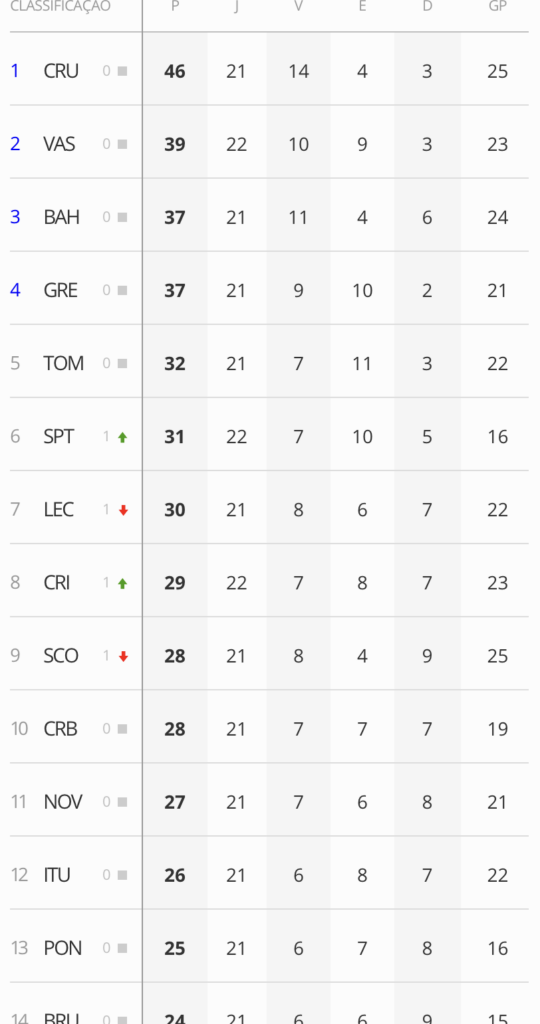540x1024 pixels.
Task: Click the 46 points value for CRU
Action: click(175, 71)
